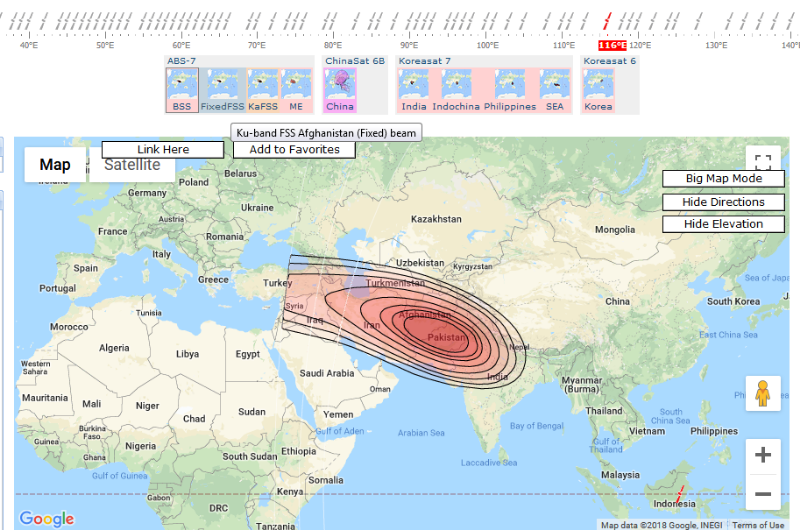Select the Koreasat 7 Indochina beam thumbnail

coord(456,90)
